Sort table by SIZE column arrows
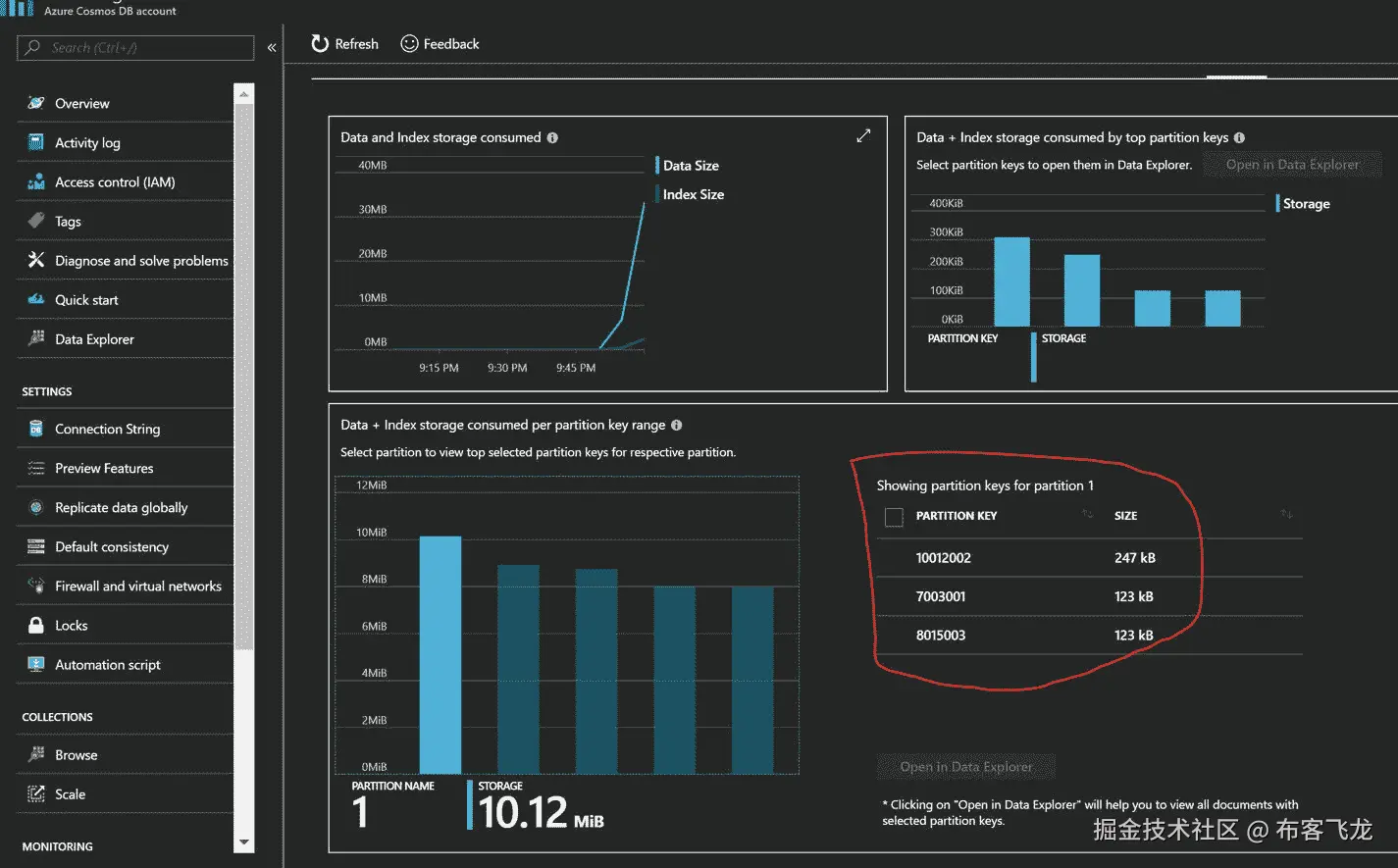This screenshot has width=1398, height=868. 1286,514
